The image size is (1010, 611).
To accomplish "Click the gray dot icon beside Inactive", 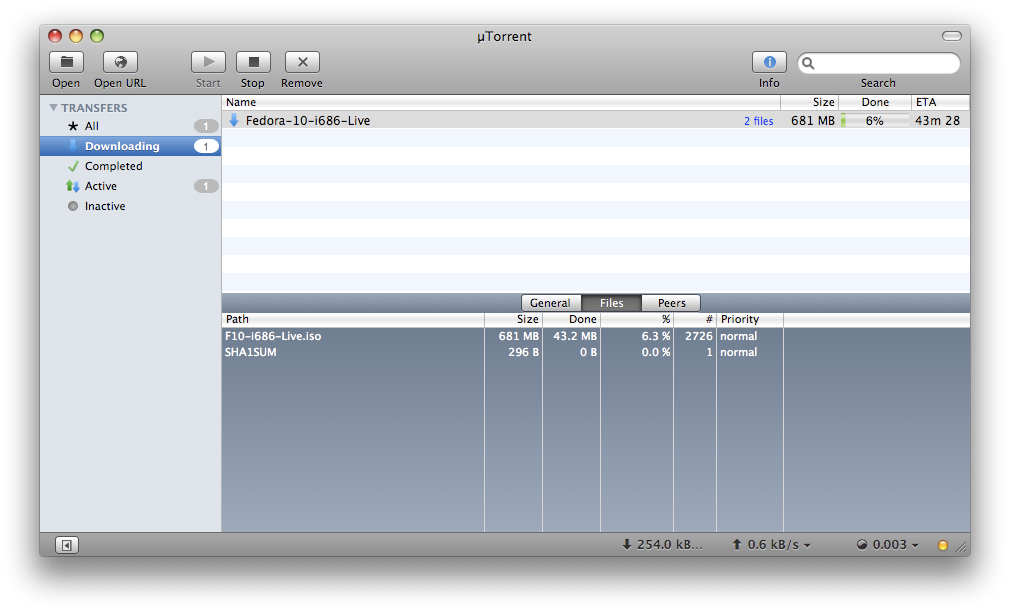I will [73, 206].
